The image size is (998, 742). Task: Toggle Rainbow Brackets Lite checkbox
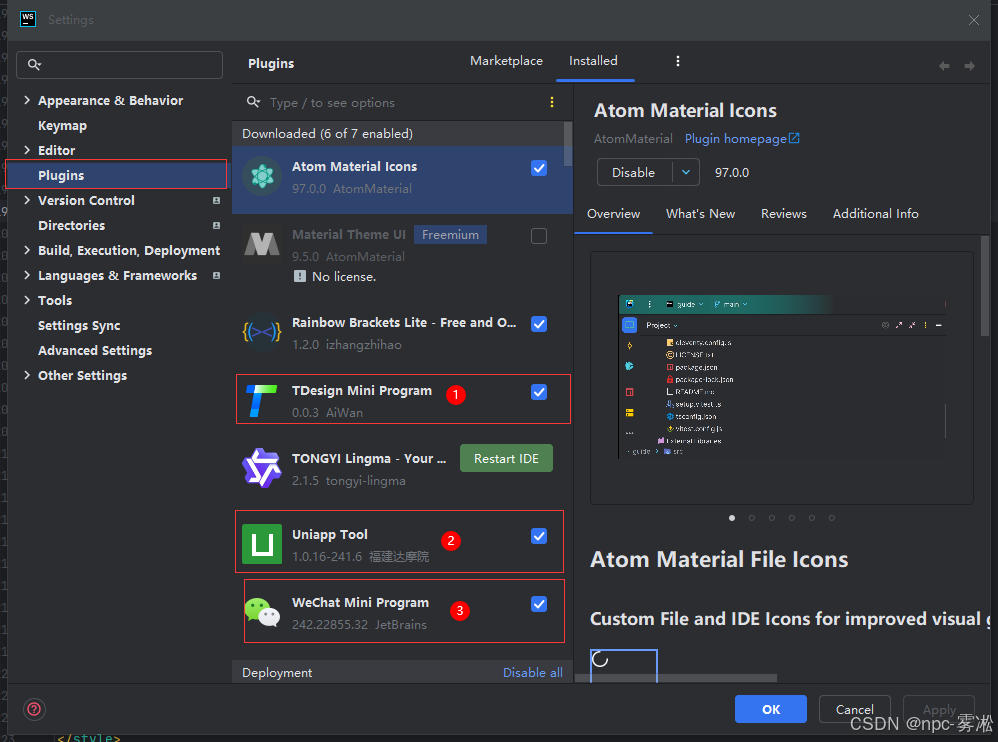[539, 324]
